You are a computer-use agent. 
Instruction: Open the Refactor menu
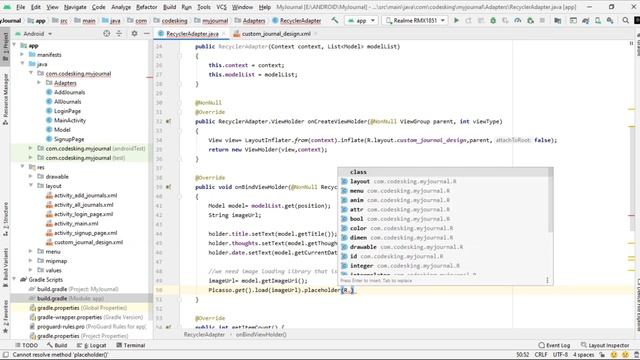(146, 7)
